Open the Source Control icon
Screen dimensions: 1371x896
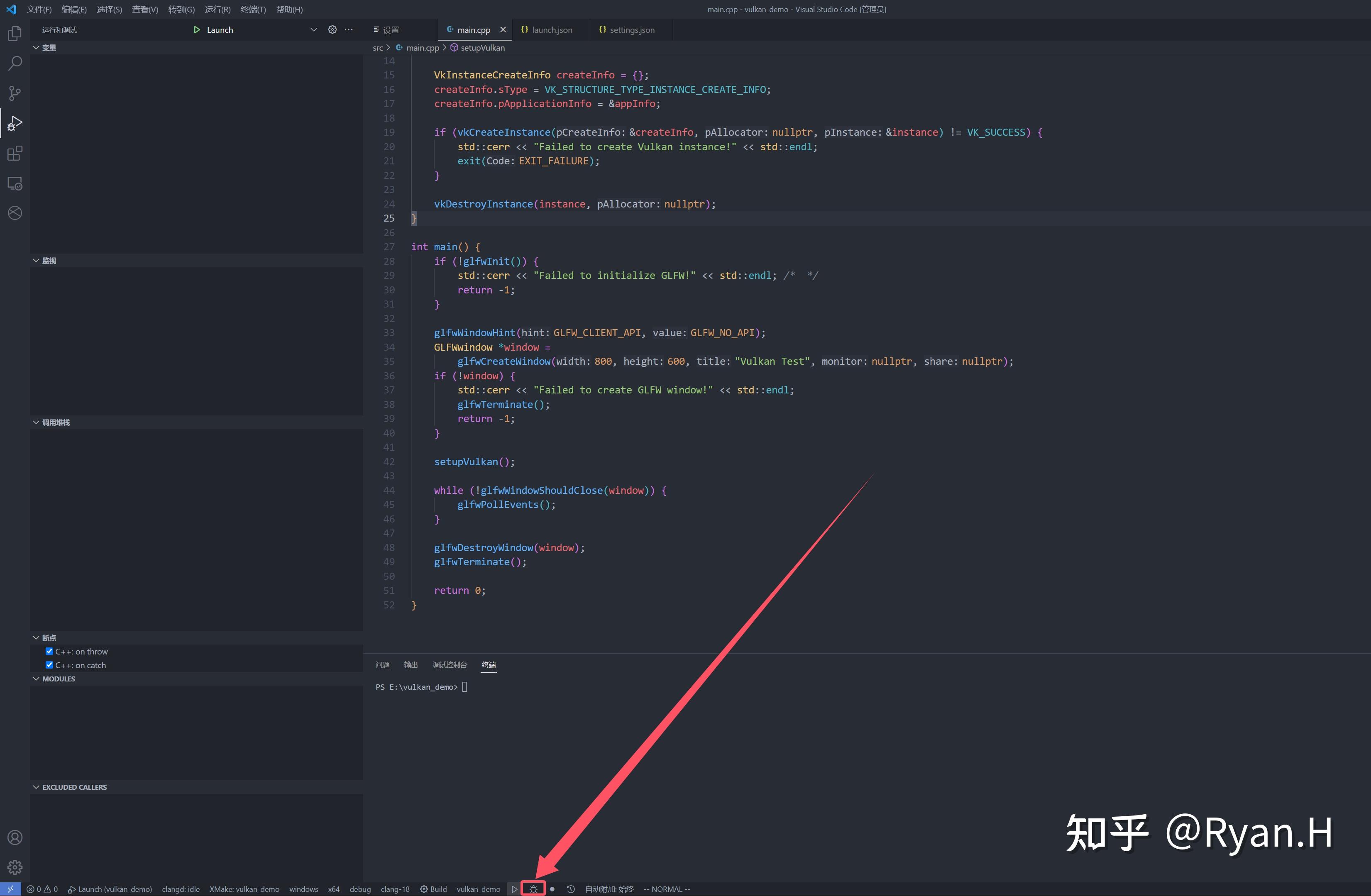point(15,93)
